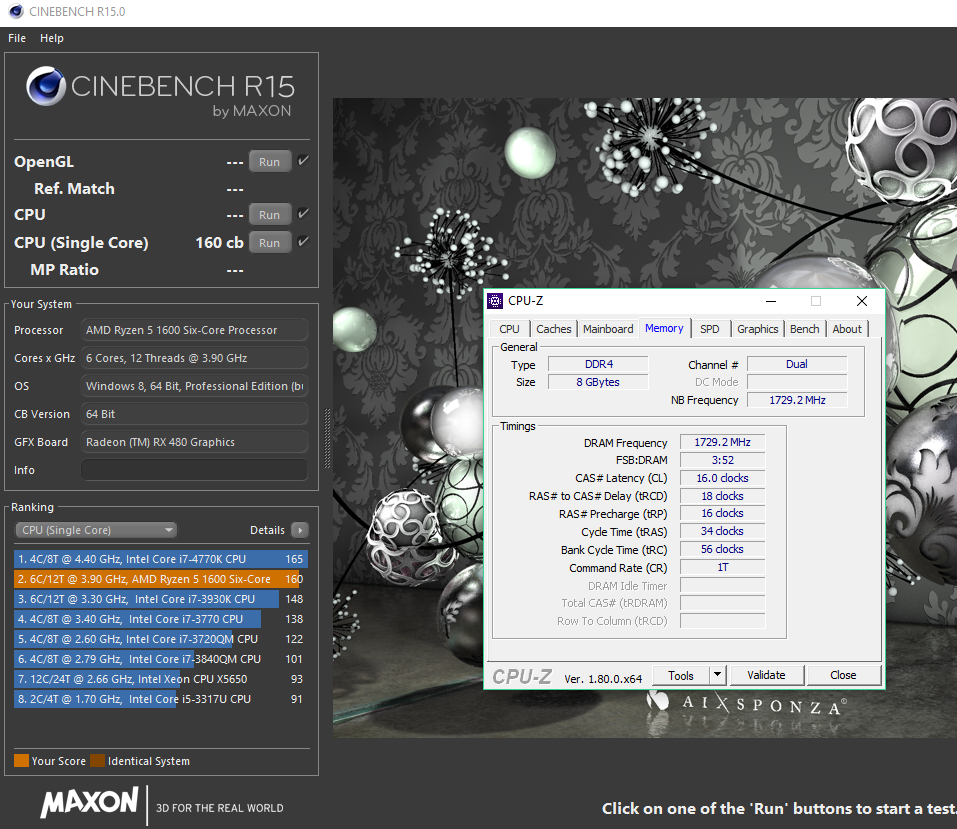Viewport: 957px width, 829px height.
Task: Click the empty Info text field
Action: pos(194,470)
